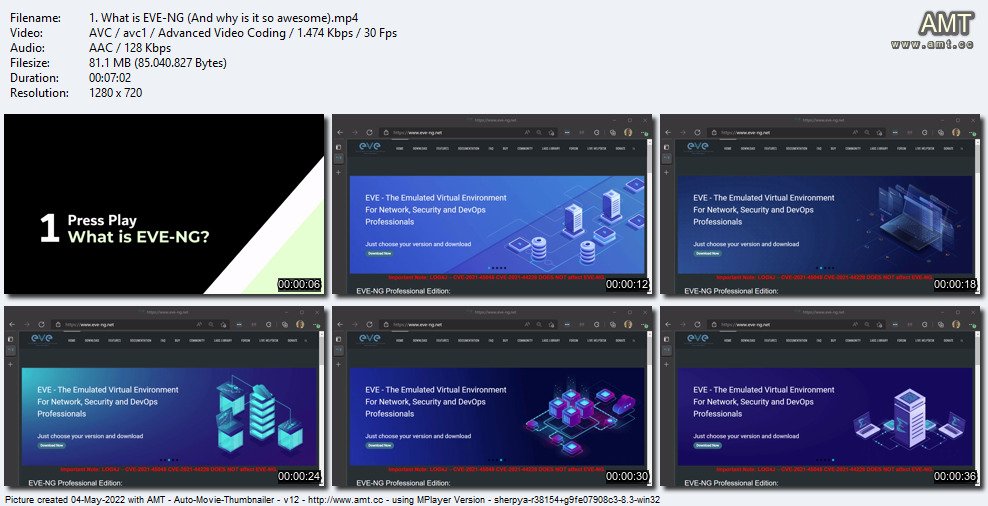
Task: Click the audio value 'AAC / 128 Kbps'
Action: (x=130, y=48)
